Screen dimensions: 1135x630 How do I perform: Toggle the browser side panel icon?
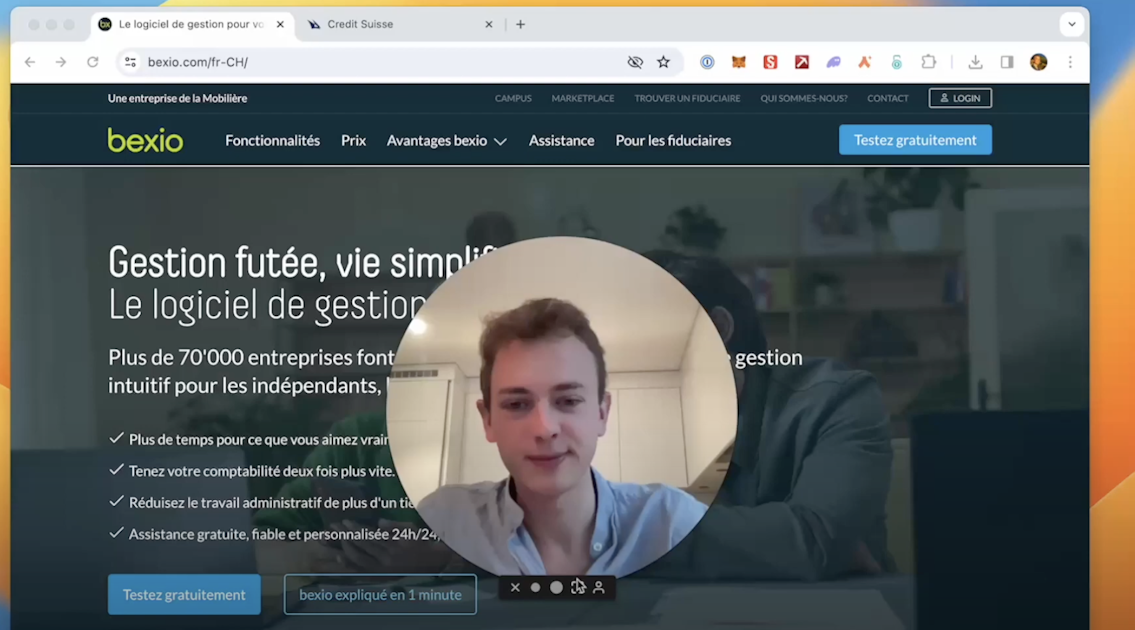[x=1007, y=62]
